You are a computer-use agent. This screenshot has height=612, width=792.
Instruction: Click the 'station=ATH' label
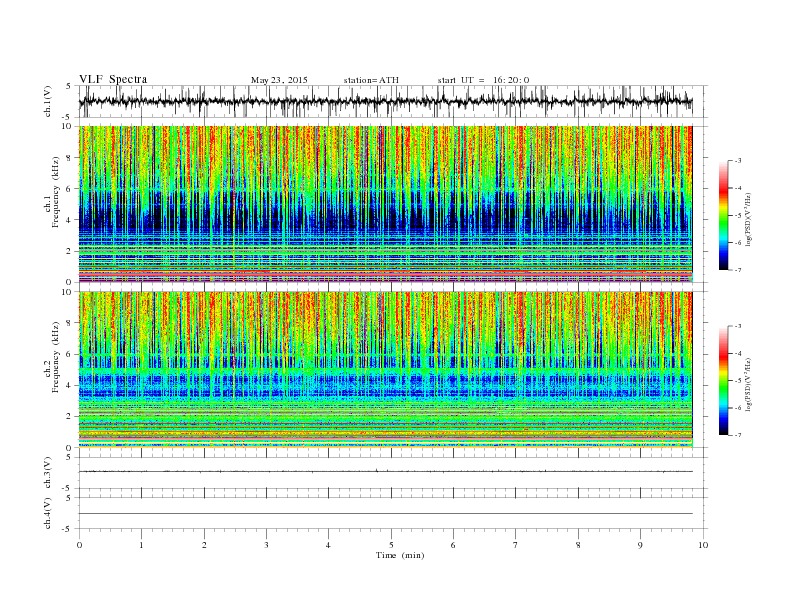click(371, 80)
